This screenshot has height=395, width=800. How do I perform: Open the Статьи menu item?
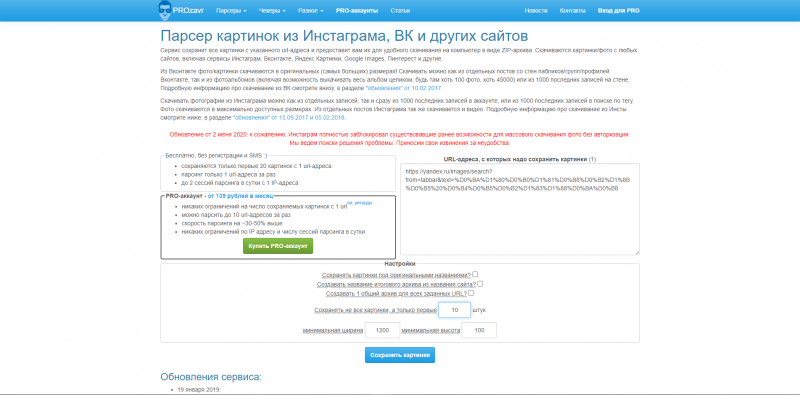pos(400,11)
